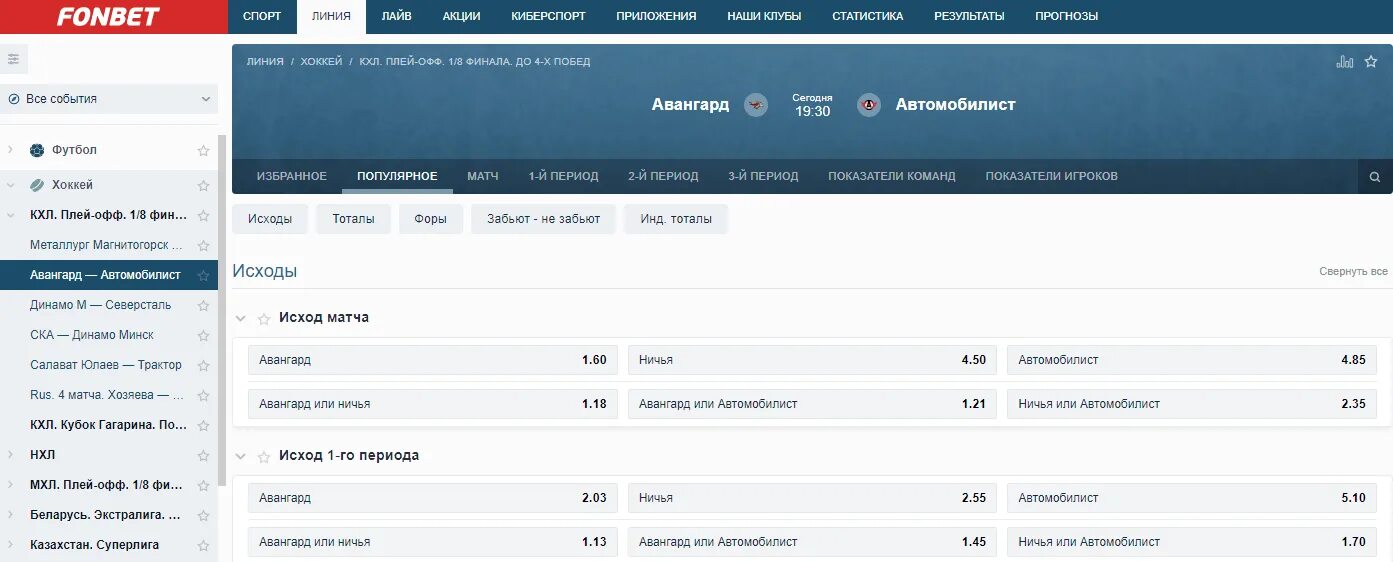Bet on Авангард match win at 1.60
1393x562 pixels.
433,360
